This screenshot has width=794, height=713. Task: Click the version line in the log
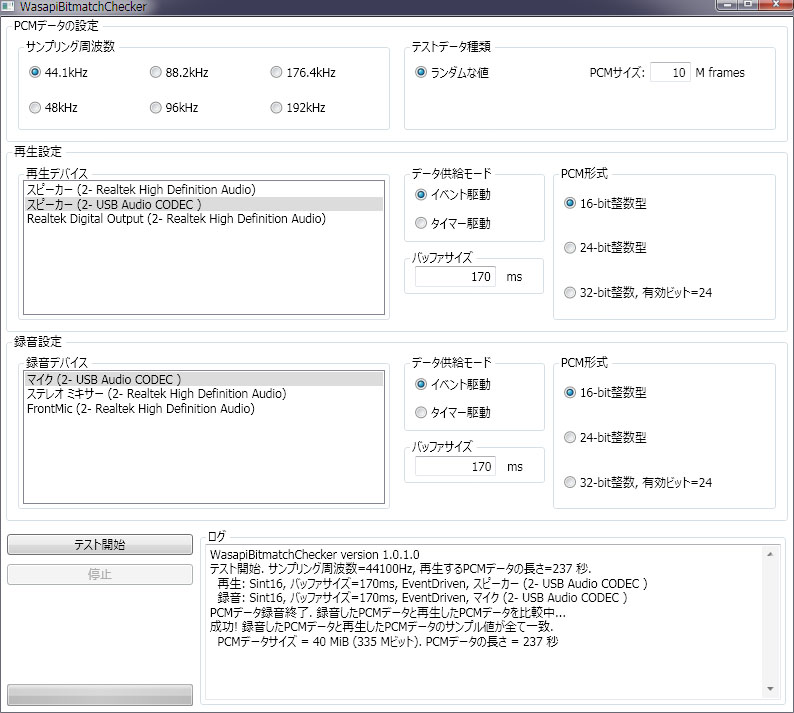click(314, 554)
